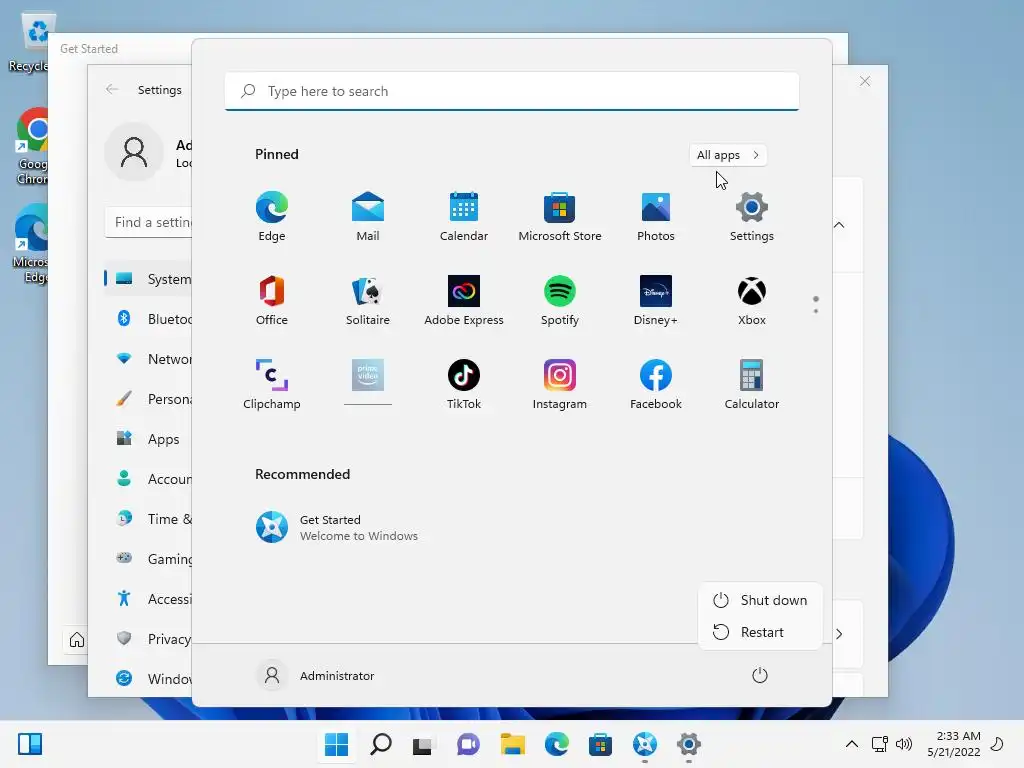Screen dimensions: 1024x768
Task: Click the power button in Start menu
Action: (760, 675)
